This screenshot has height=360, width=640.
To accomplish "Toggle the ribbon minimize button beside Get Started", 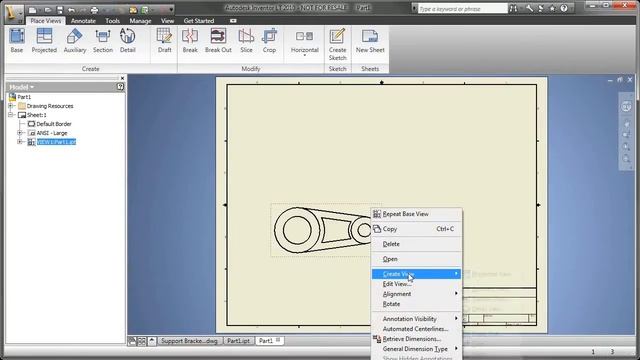I will tap(233, 20).
